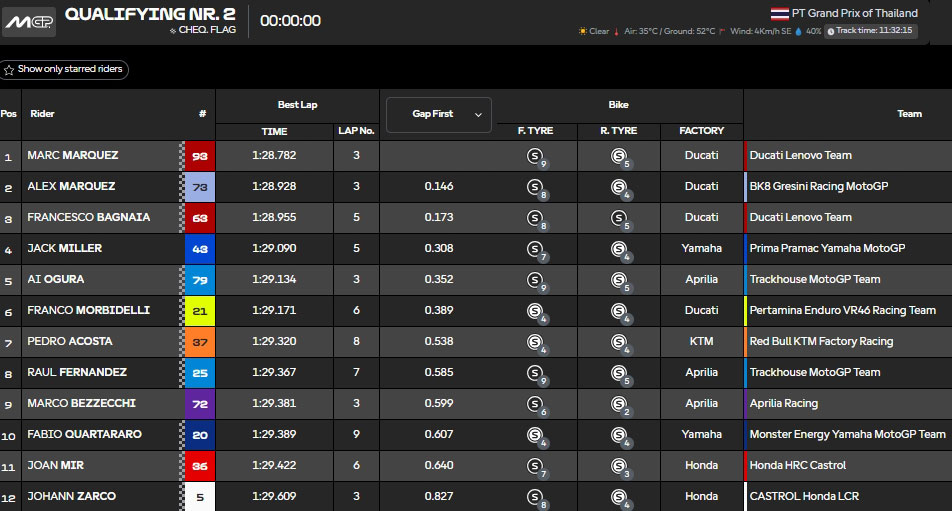Click the LAP No. column header
952x511 pixels.
coord(356,131)
